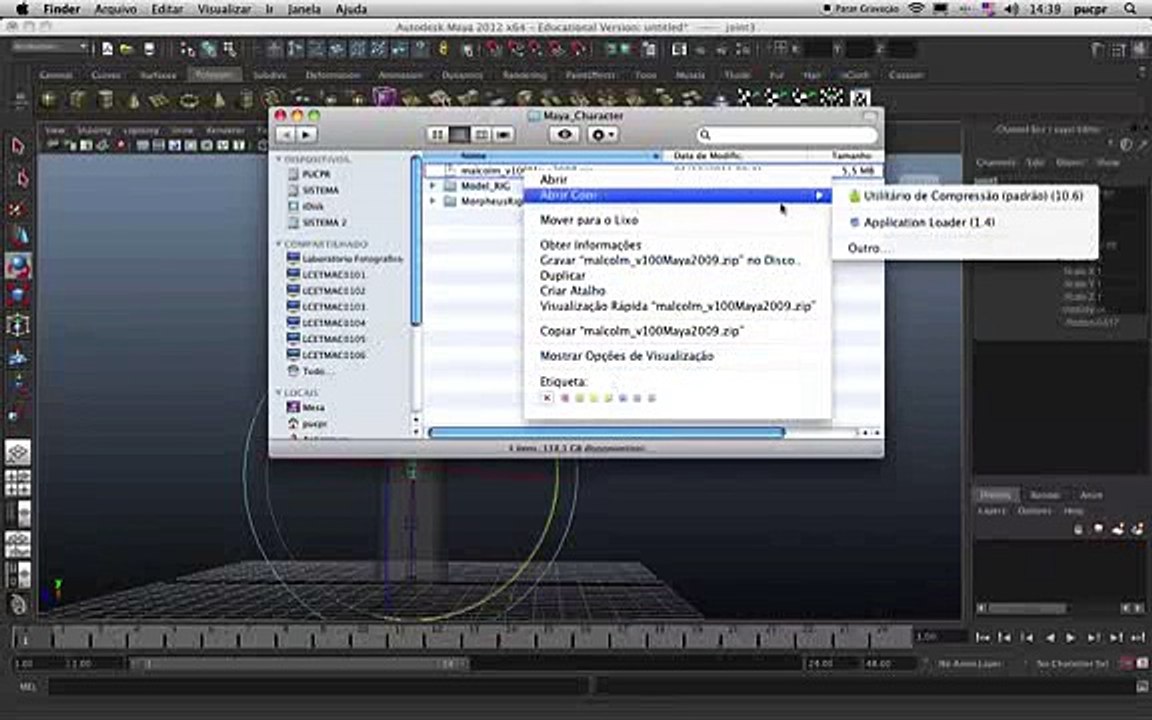Screen dimensions: 1152x720
Task: Create a polygon plane from Maya shelf
Action: (x=159, y=99)
